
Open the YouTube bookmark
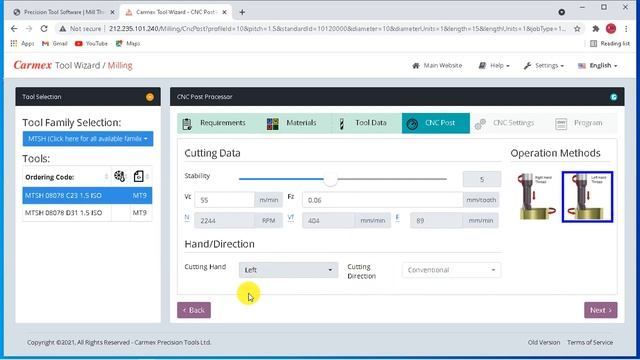(x=91, y=43)
